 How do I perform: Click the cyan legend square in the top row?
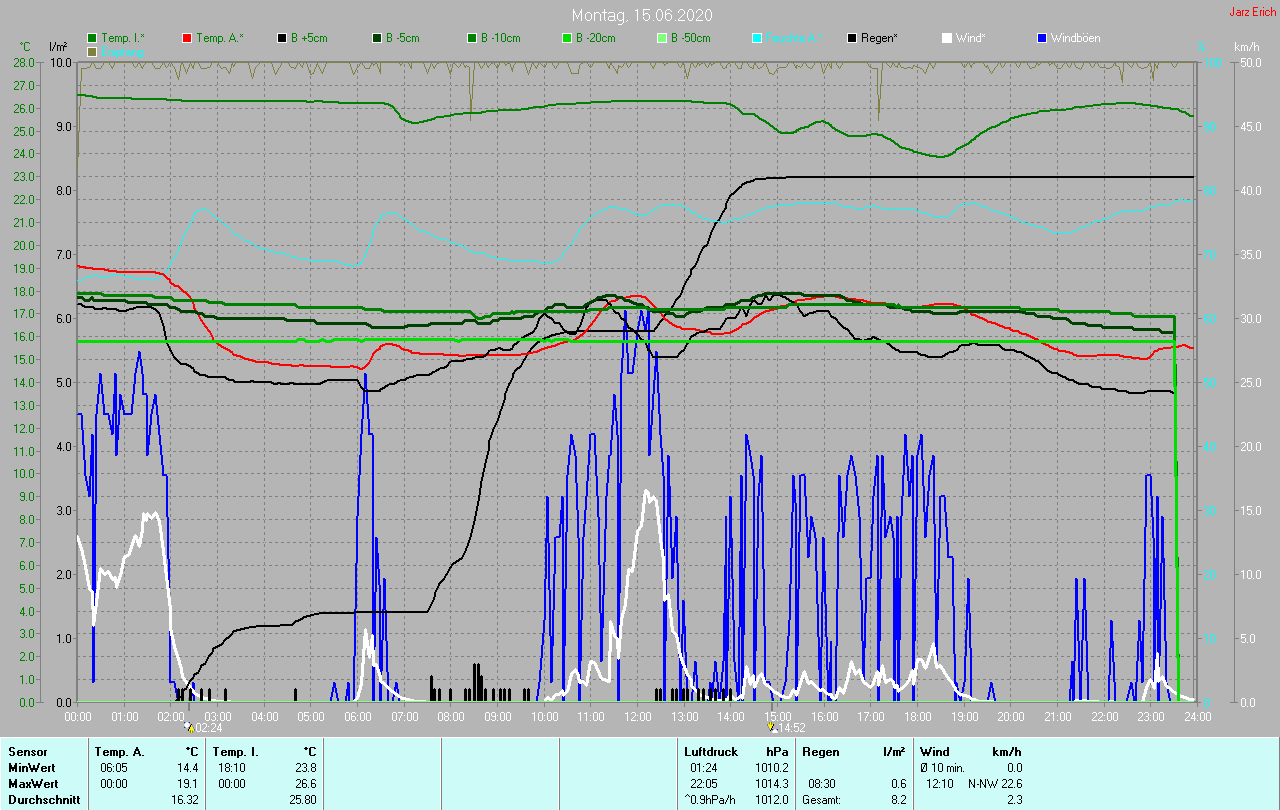point(757,38)
